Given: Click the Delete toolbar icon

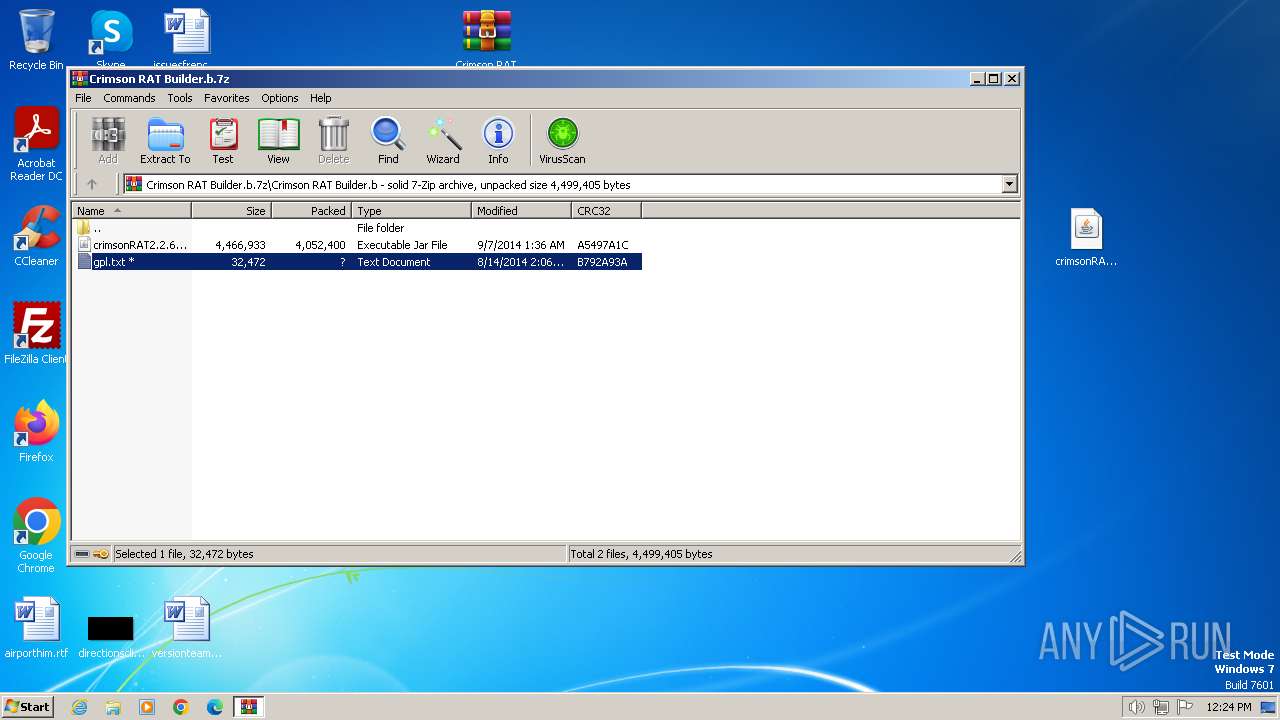Looking at the screenshot, I should pyautogui.click(x=333, y=141).
